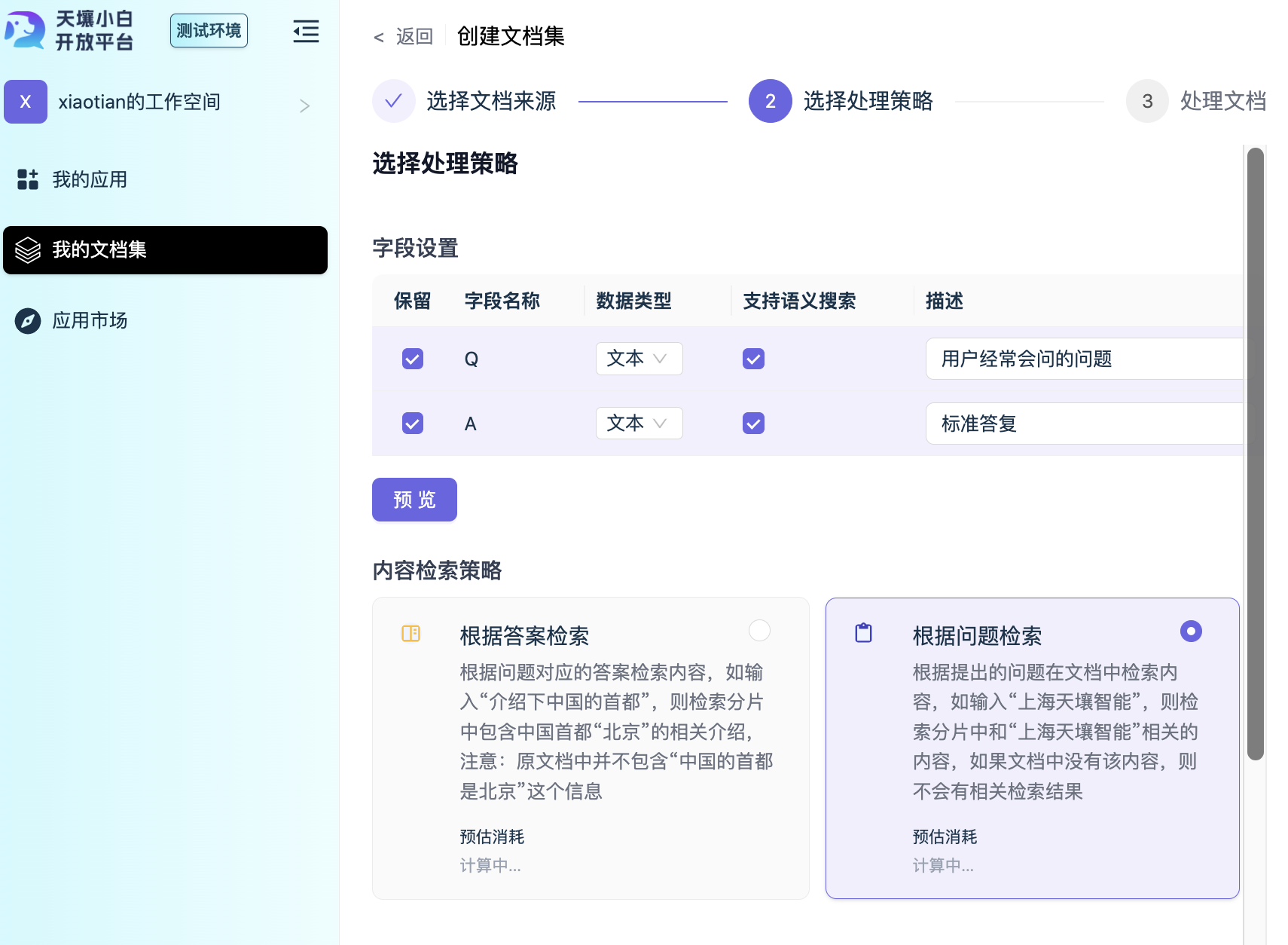Click step 3 circle 处理文档
This screenshot has width=1288, height=945.
pyautogui.click(x=1147, y=101)
